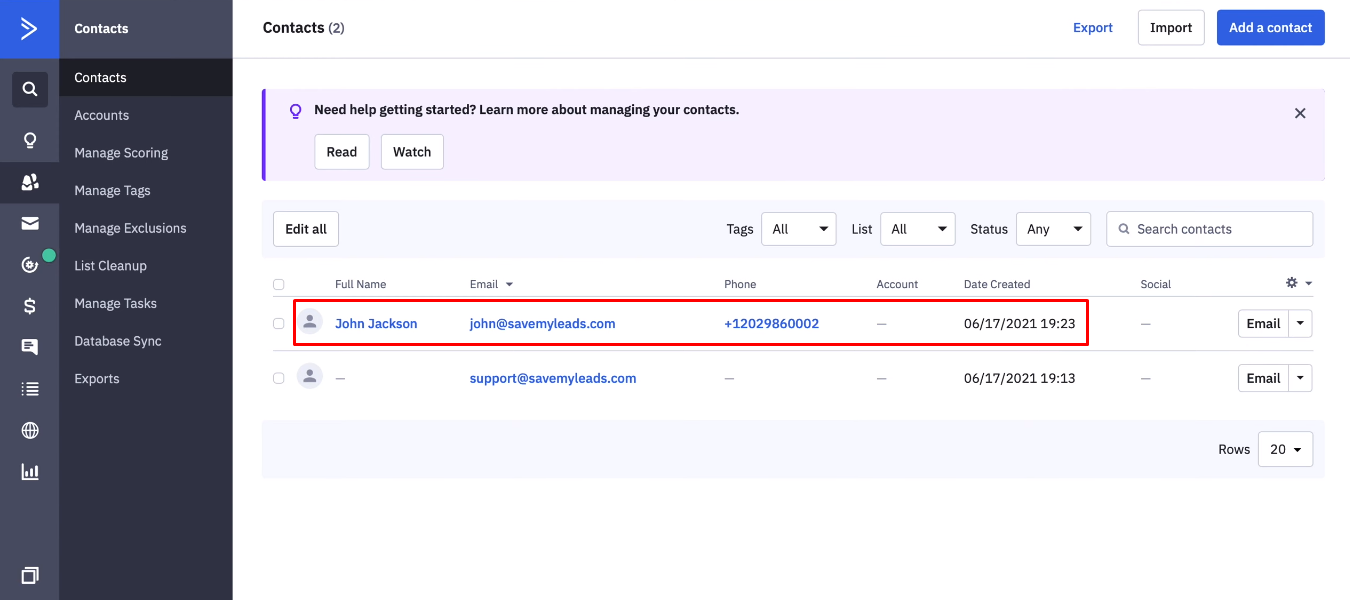1350x600 pixels.
Task: Expand the Email action arrow for support@savemyleads.com
Action: pyautogui.click(x=1300, y=378)
